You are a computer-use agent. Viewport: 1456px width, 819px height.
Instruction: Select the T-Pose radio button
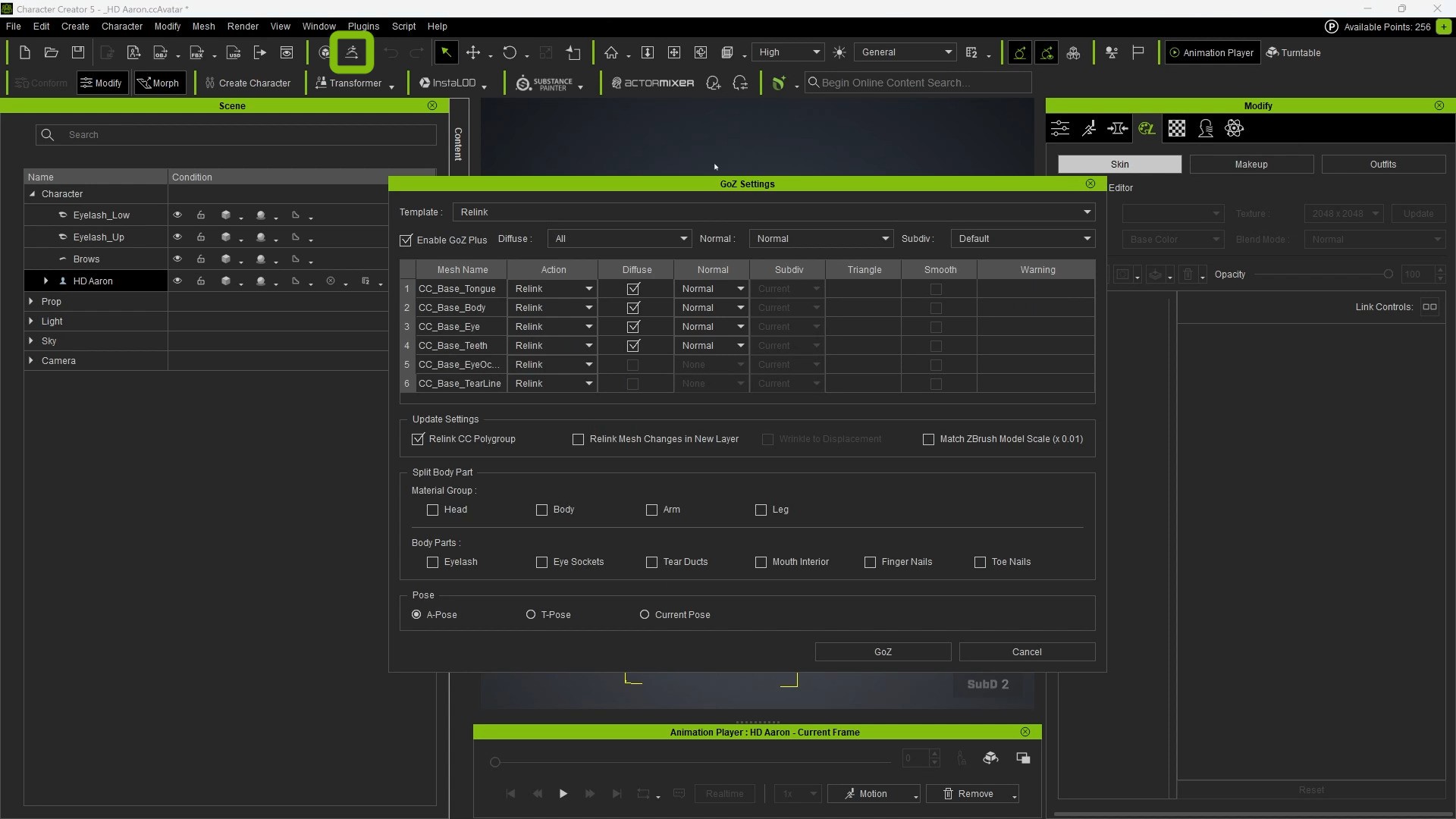click(x=531, y=614)
